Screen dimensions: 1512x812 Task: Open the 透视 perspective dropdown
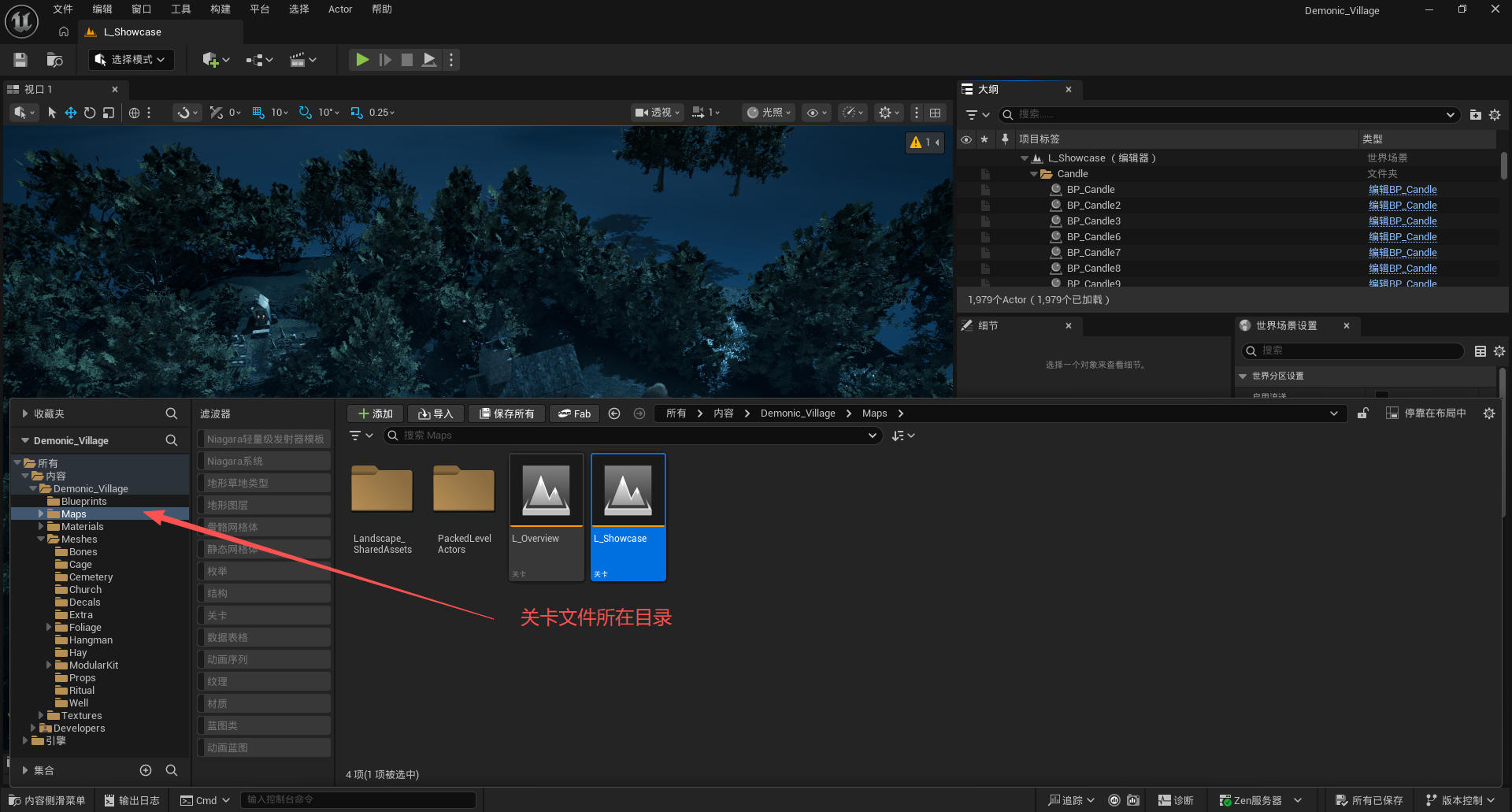point(657,113)
